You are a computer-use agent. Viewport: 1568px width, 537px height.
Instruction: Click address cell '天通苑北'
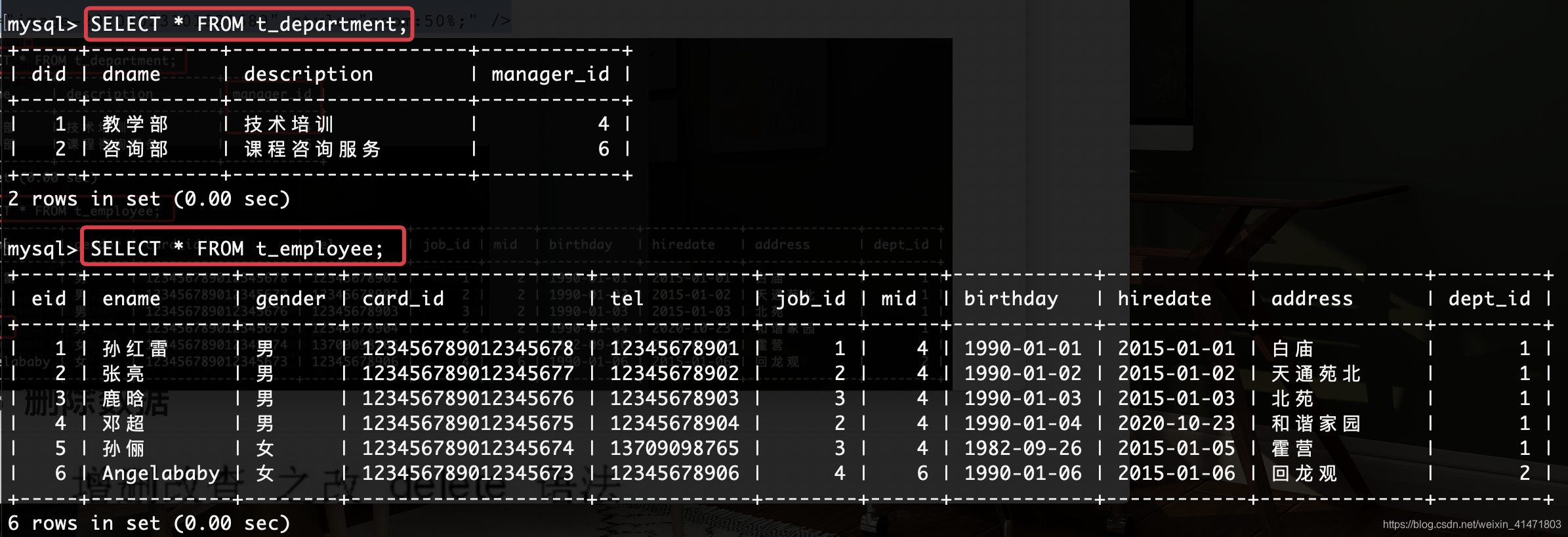pyautogui.click(x=1316, y=374)
